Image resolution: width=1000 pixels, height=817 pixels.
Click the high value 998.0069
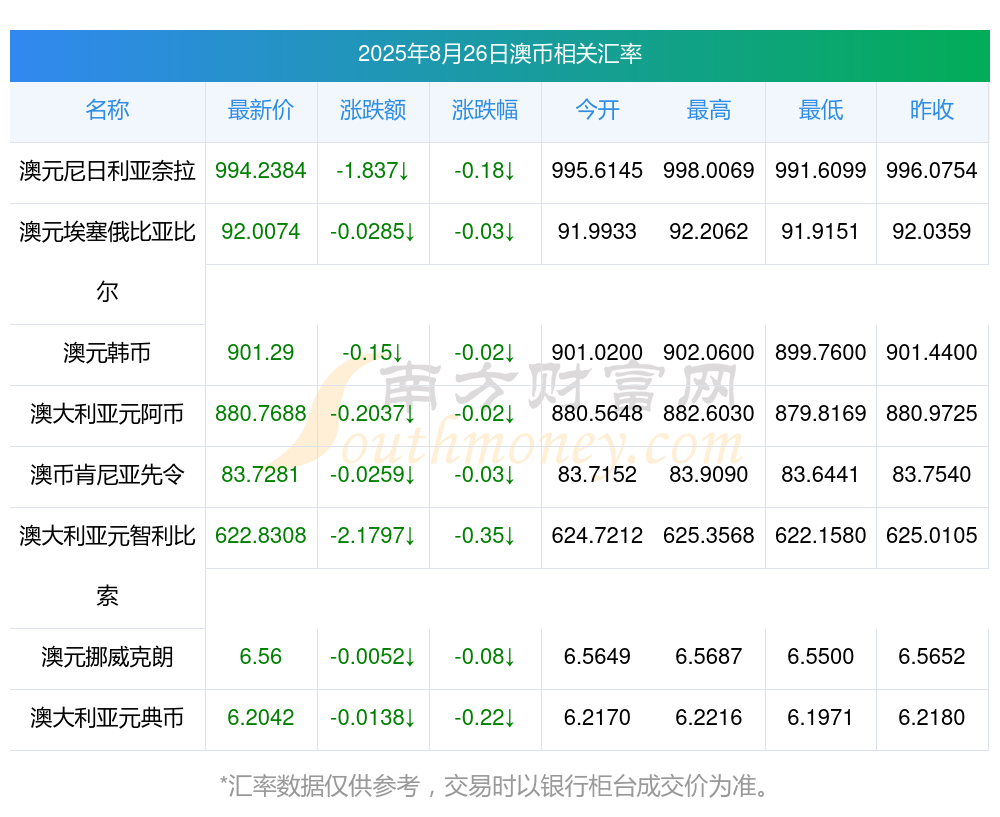[709, 171]
